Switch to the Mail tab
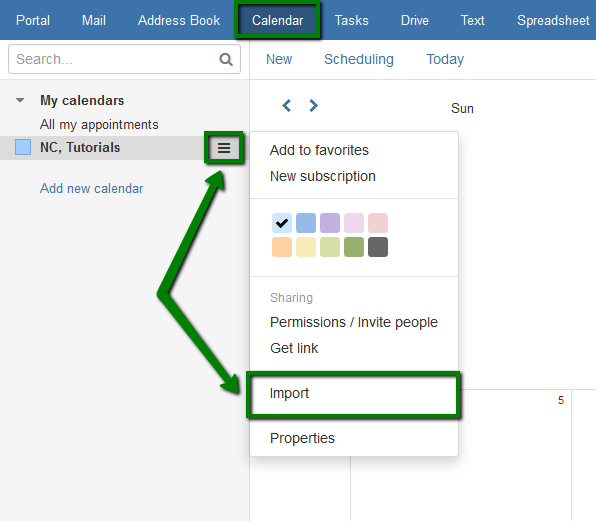Image resolution: width=596 pixels, height=521 pixels. click(x=94, y=20)
